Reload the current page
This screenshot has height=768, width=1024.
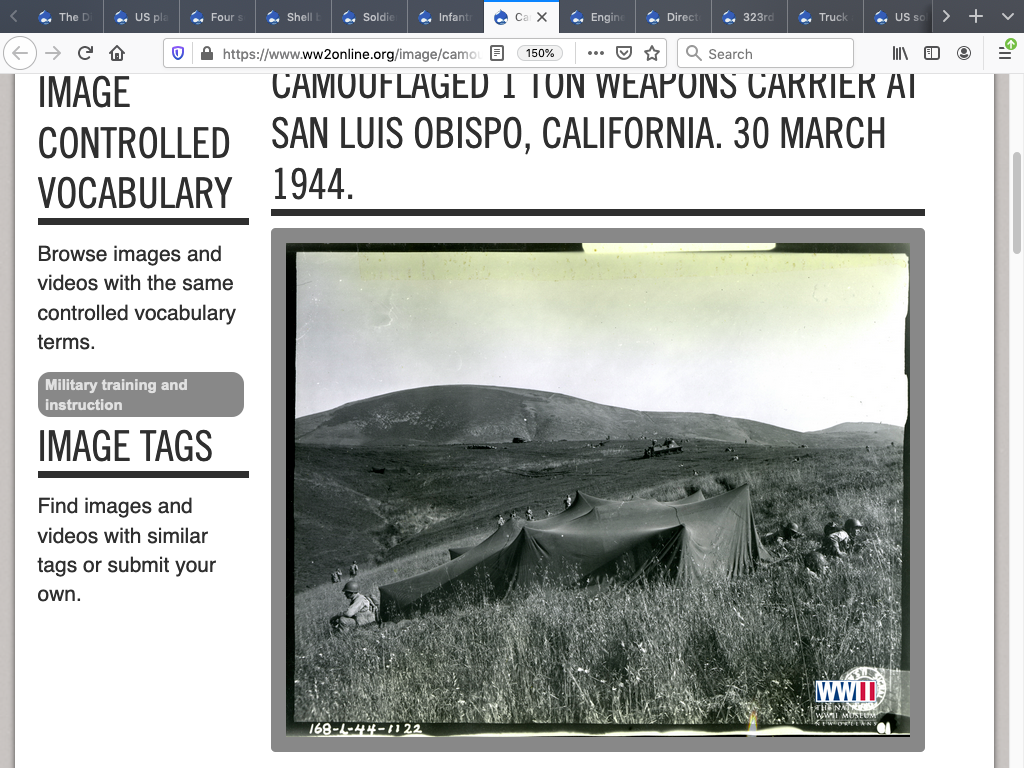click(x=86, y=54)
